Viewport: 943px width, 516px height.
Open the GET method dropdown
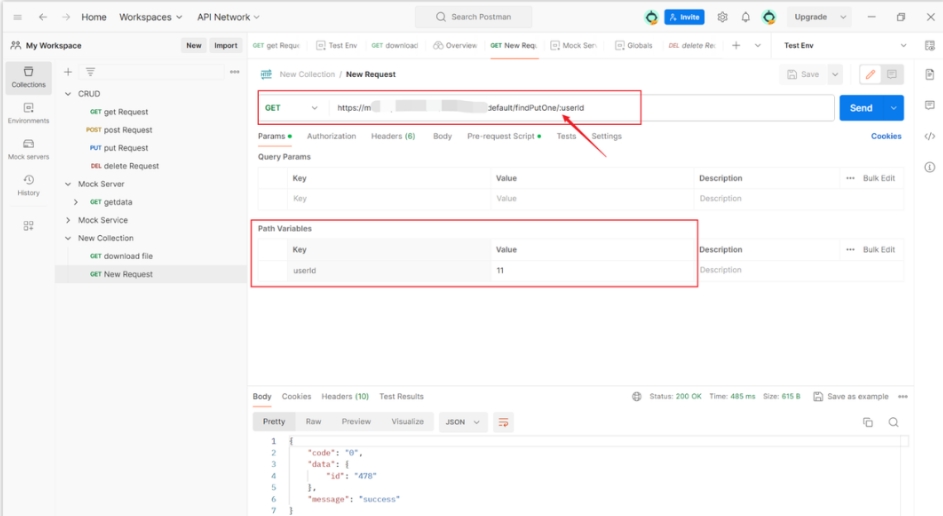[x=291, y=108]
